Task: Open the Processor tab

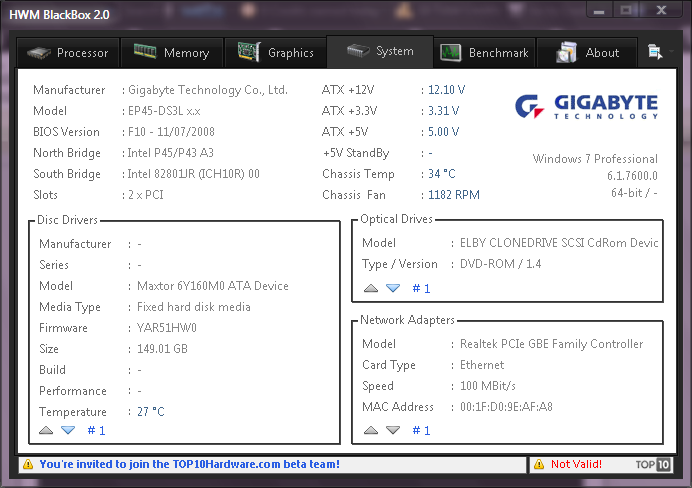Action: (68, 53)
